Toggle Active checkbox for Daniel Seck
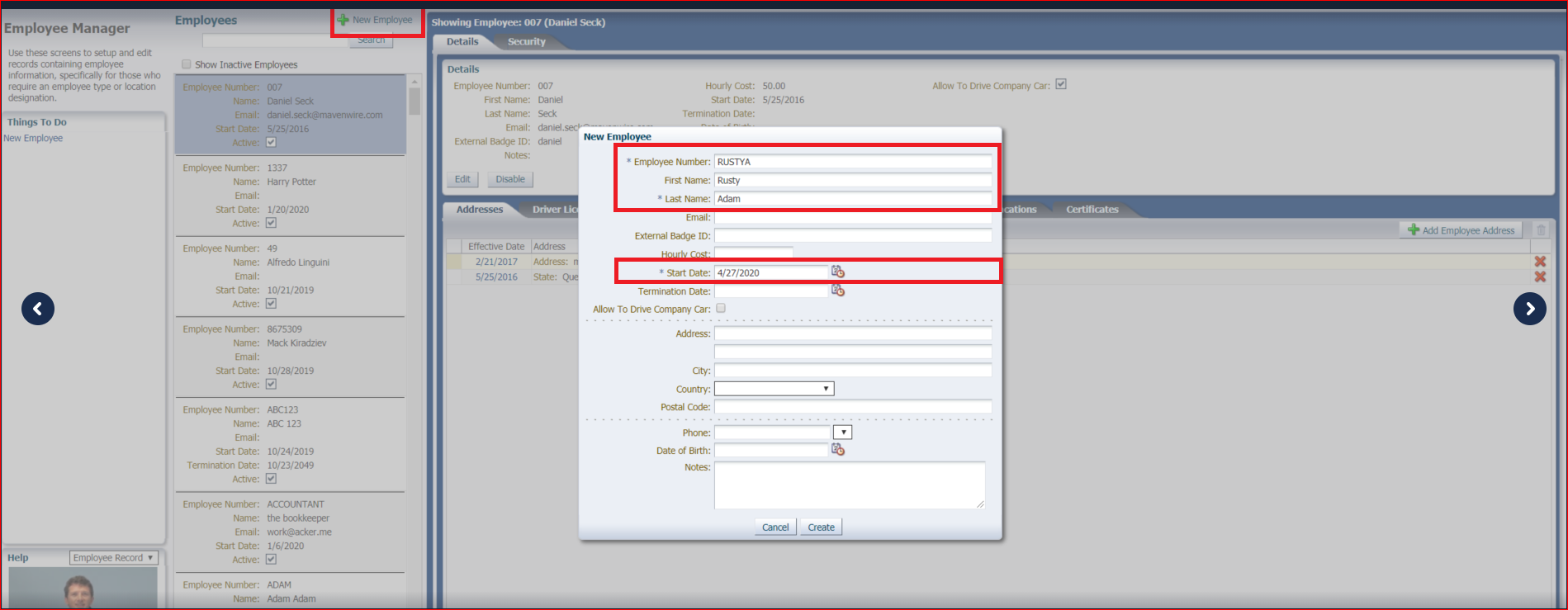Viewport: 1568px width, 610px height. (x=271, y=142)
